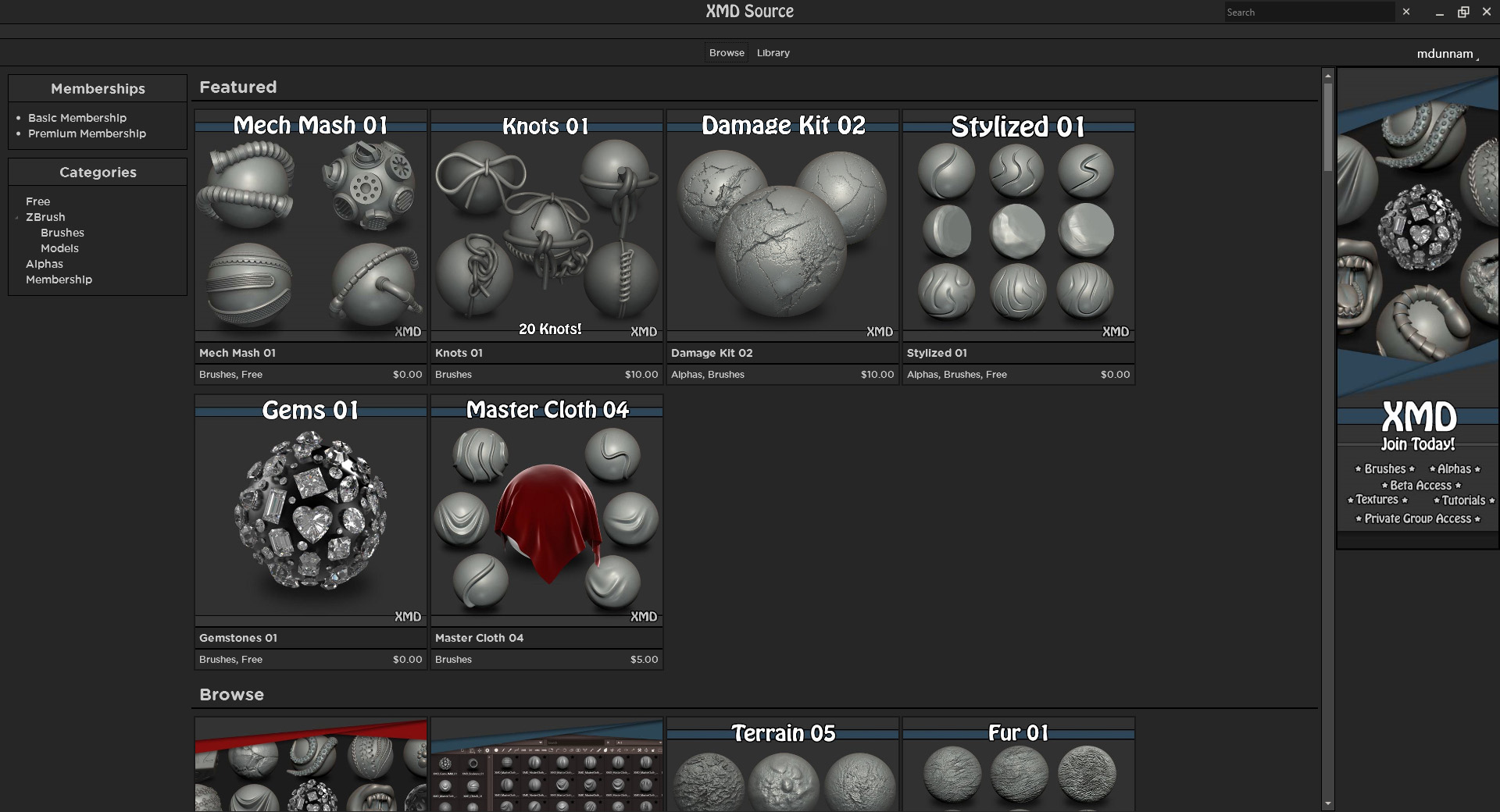The height and width of the screenshot is (812, 1500).
Task: Collapse the ZBrush category tree arrow
Action: click(17, 218)
